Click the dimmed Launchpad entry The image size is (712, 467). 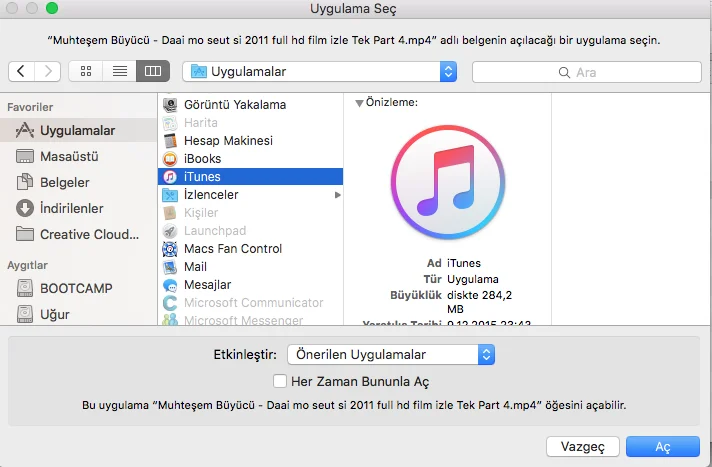click(250, 230)
